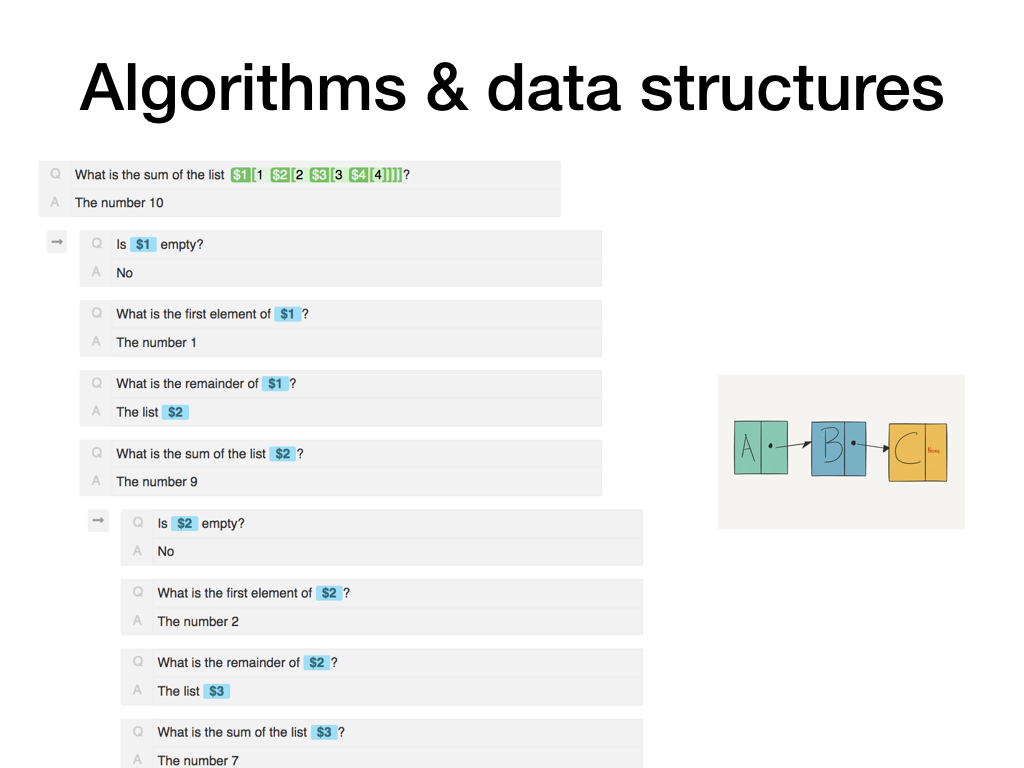Click the A icon beside "The number 10"

tap(56, 202)
